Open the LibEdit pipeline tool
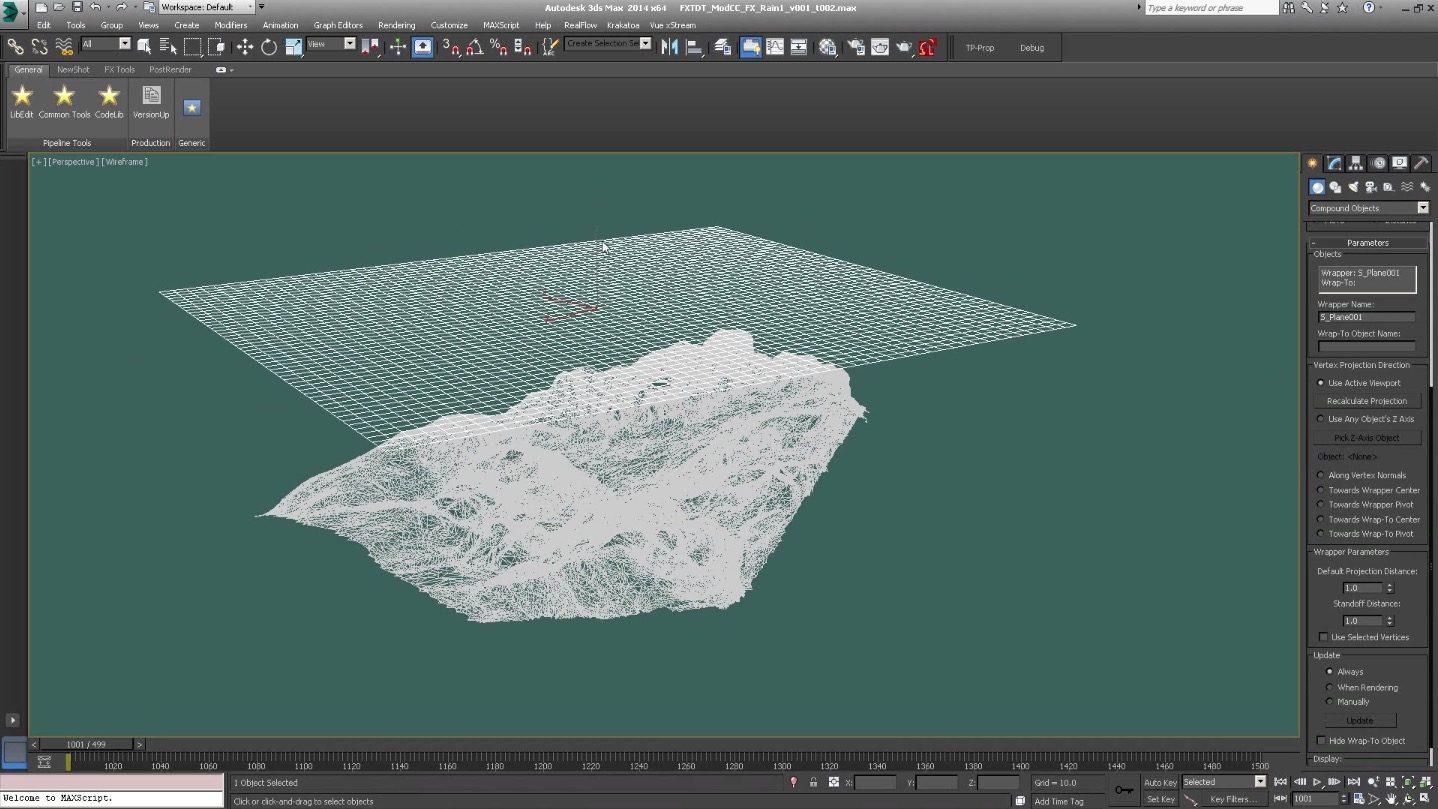 pos(22,102)
